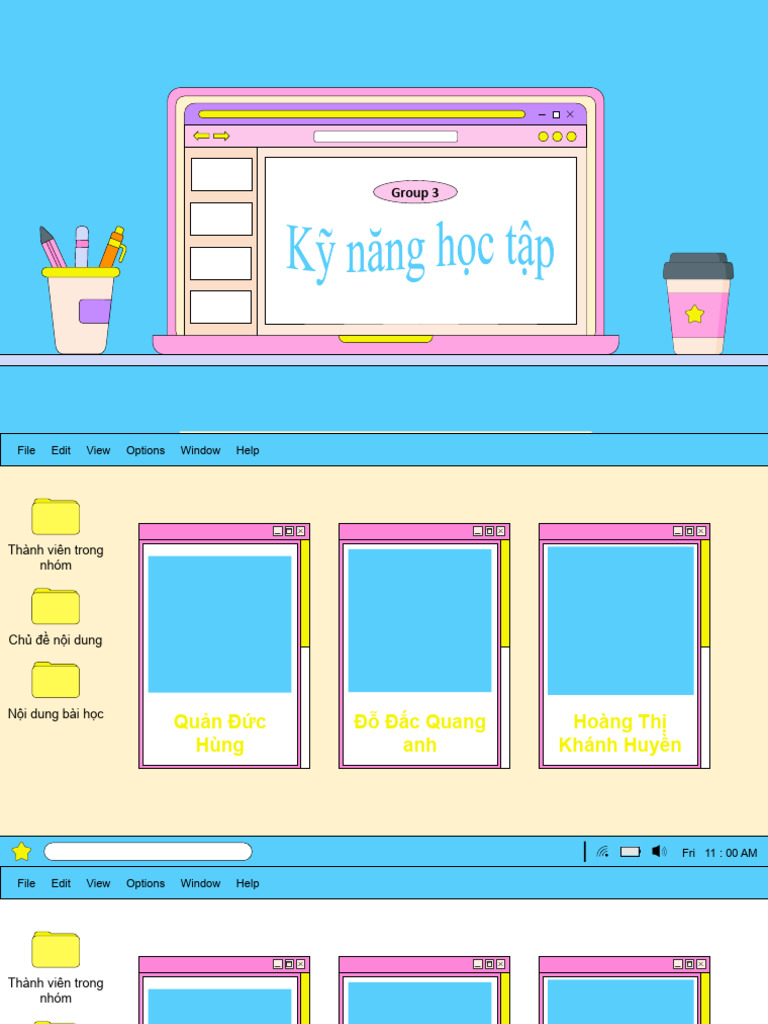Click yellow scrollbar thumb in Đỗ Đắc Quang anh window
The height and width of the screenshot is (1024, 768).
(x=505, y=594)
